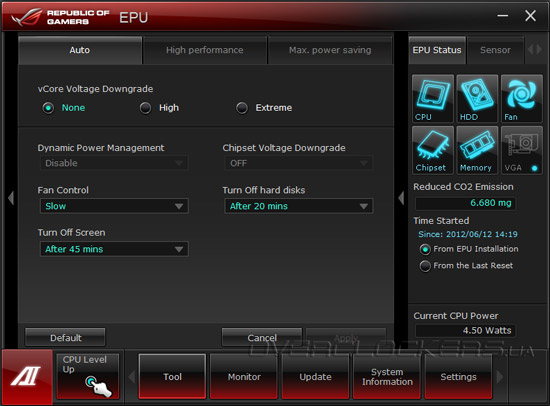Screen dimensions: 550x406
Task: Open the Monitor section
Action: (244, 377)
